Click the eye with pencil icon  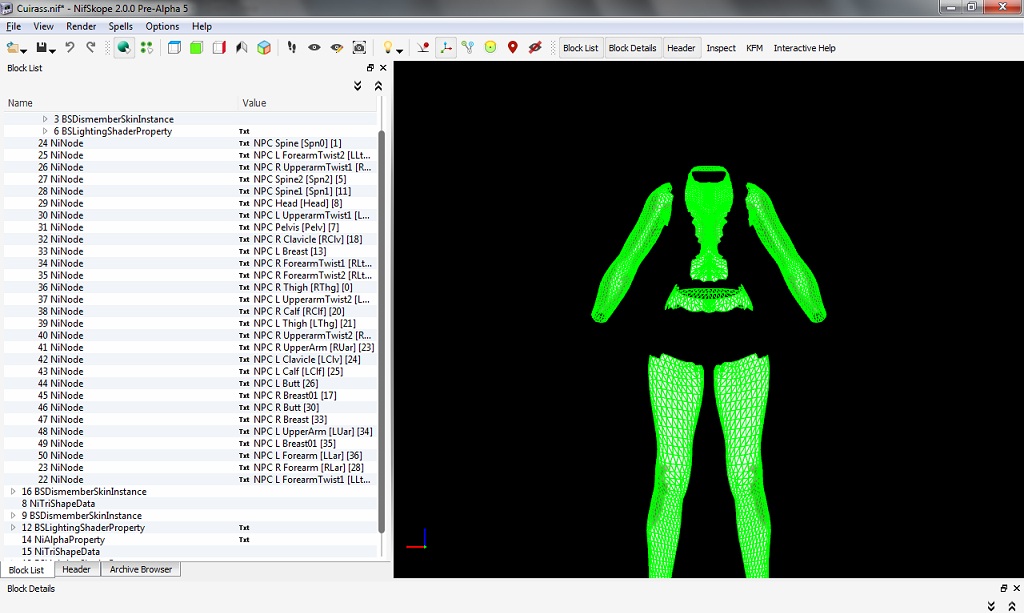click(x=337, y=48)
